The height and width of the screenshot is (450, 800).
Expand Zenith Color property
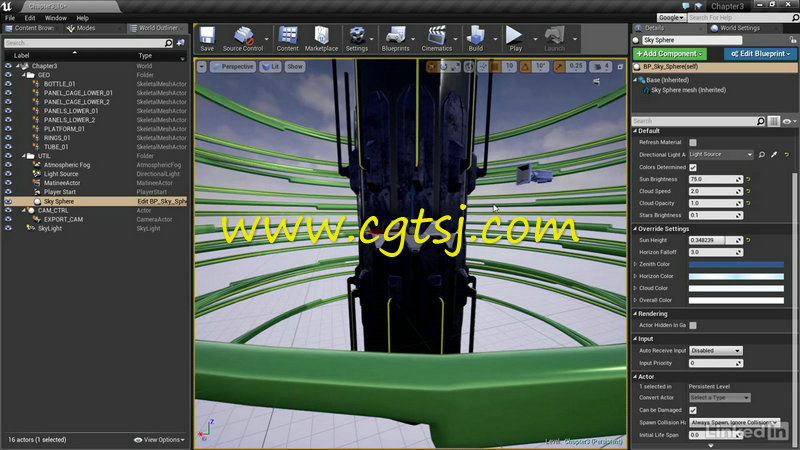pyautogui.click(x=635, y=264)
